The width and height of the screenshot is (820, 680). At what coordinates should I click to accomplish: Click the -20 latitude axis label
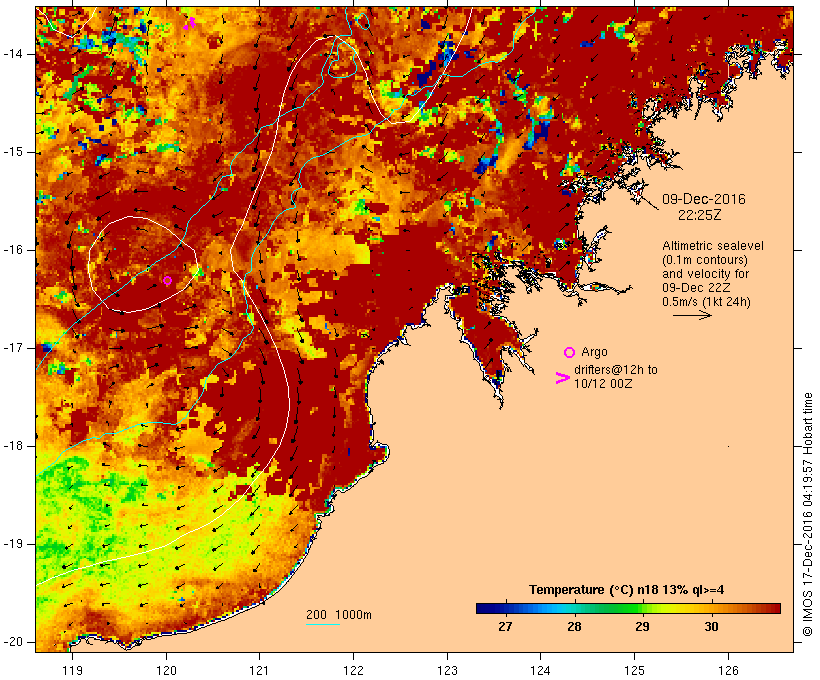pyautogui.click(x=13, y=642)
